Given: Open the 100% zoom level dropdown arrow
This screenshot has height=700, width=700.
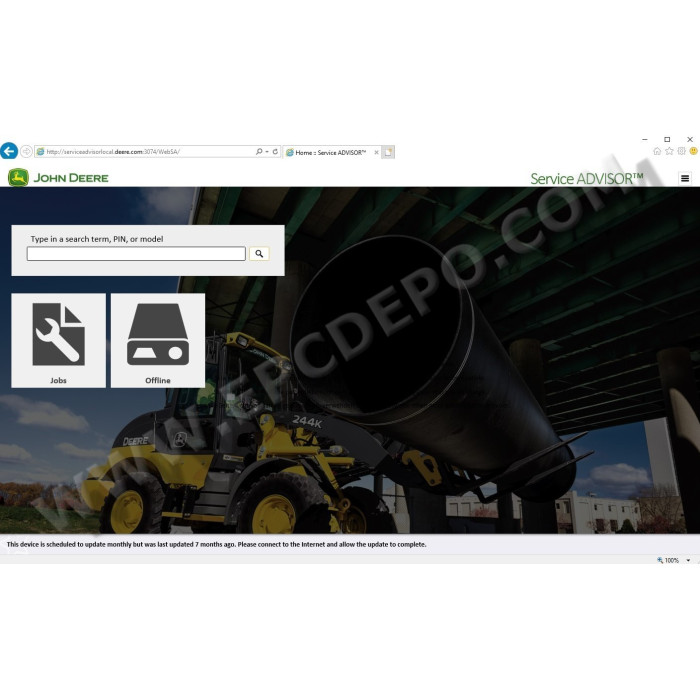Looking at the screenshot, I should [x=688, y=560].
